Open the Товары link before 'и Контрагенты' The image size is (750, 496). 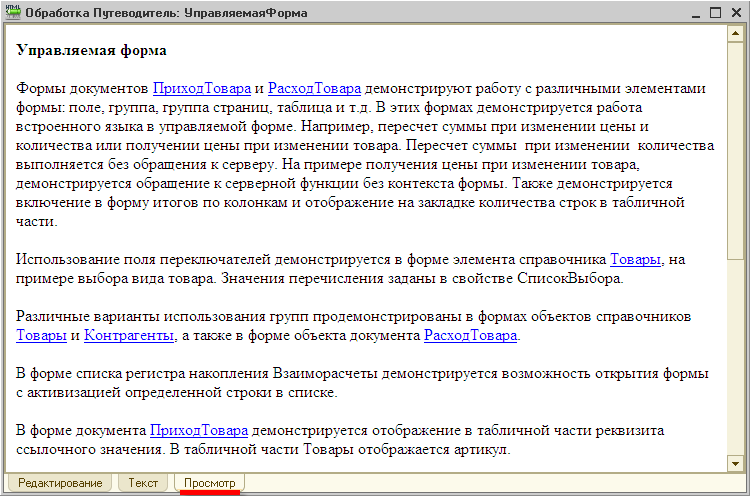[x=41, y=335]
